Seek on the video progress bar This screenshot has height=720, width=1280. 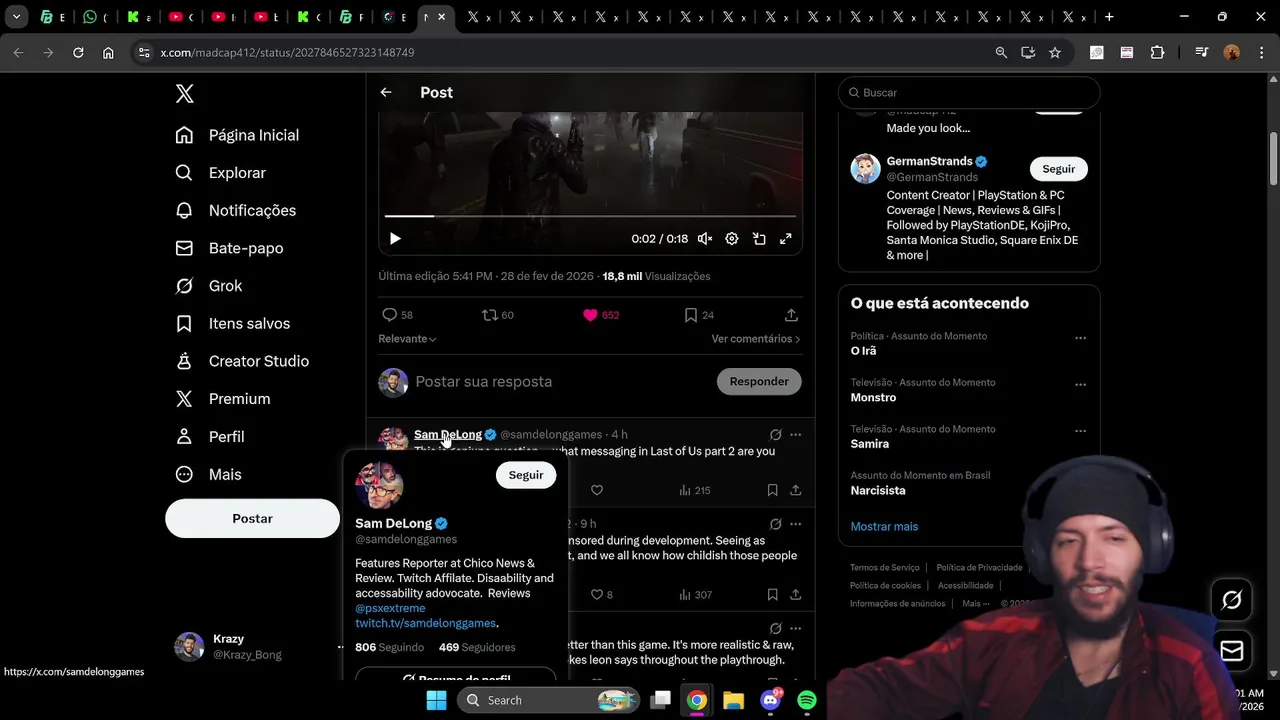click(590, 216)
